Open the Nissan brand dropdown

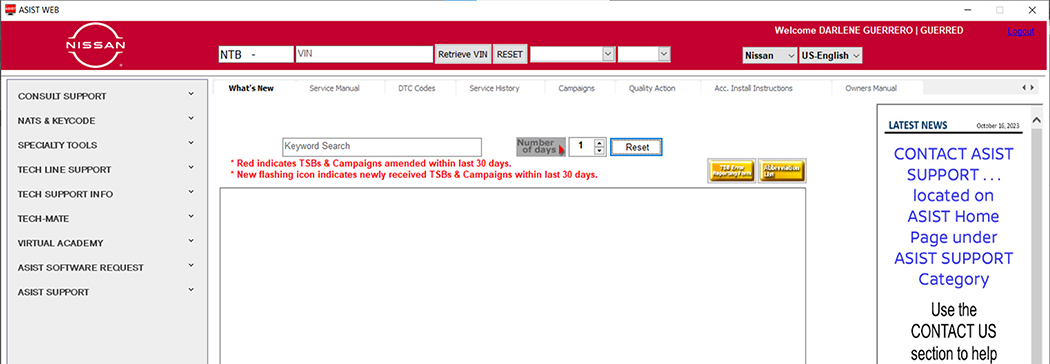pos(769,56)
